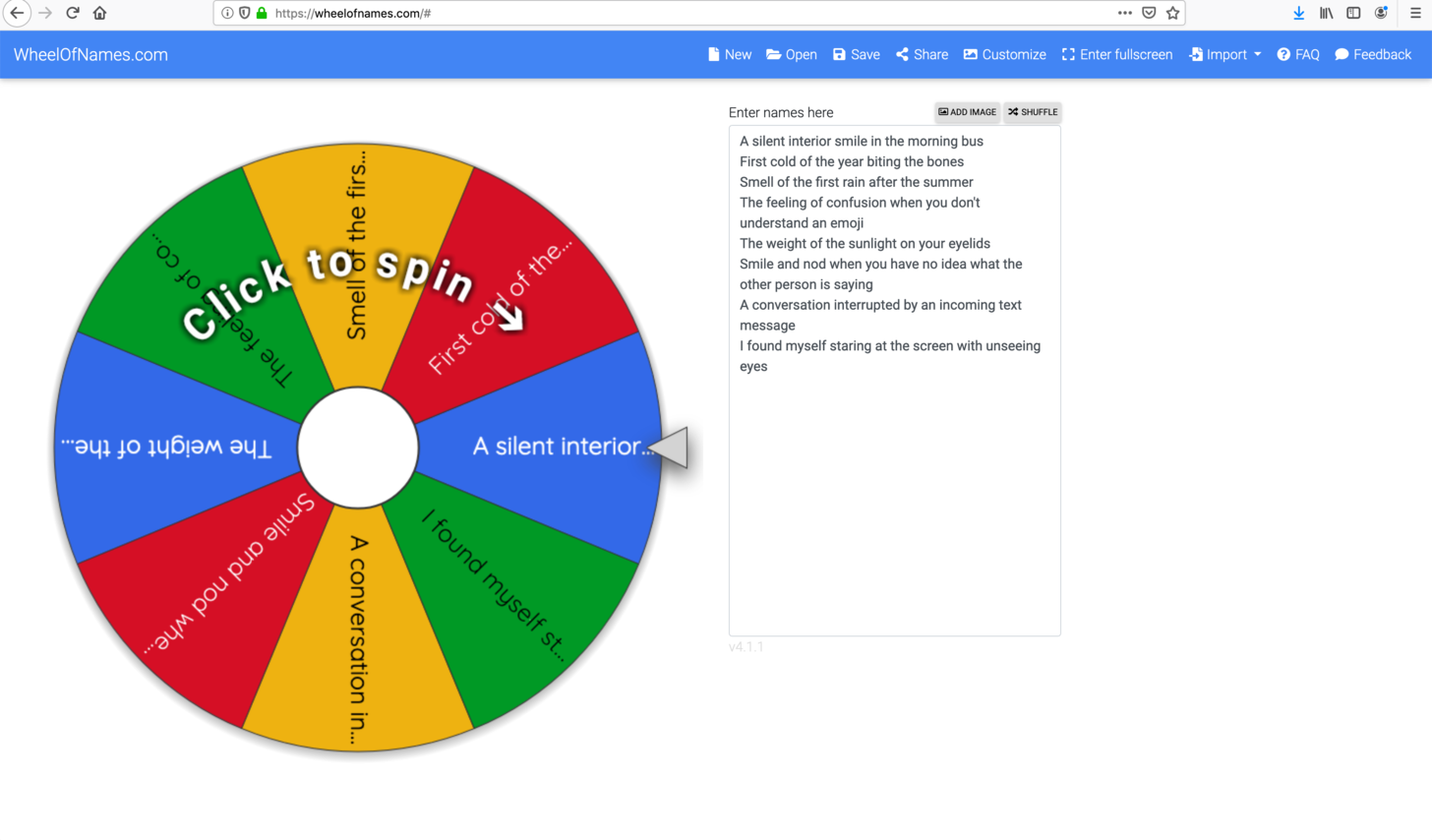Click inside the names text area

(893, 492)
